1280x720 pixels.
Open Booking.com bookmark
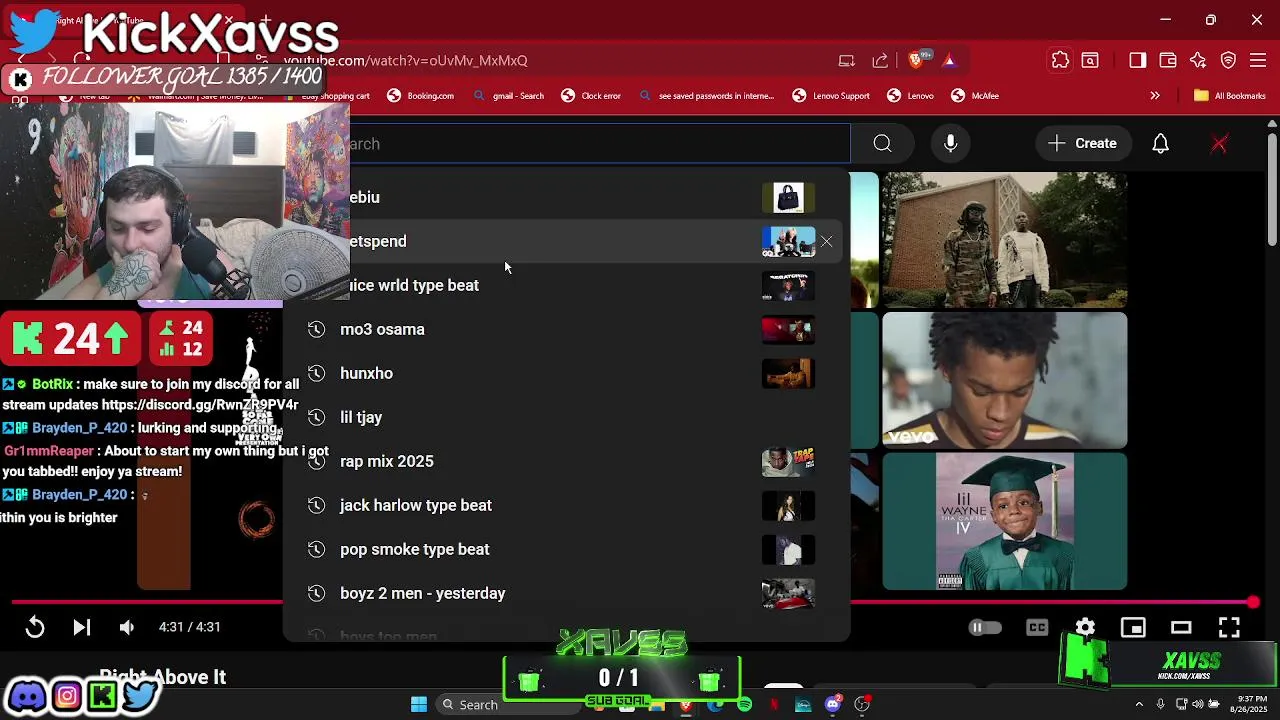420,96
